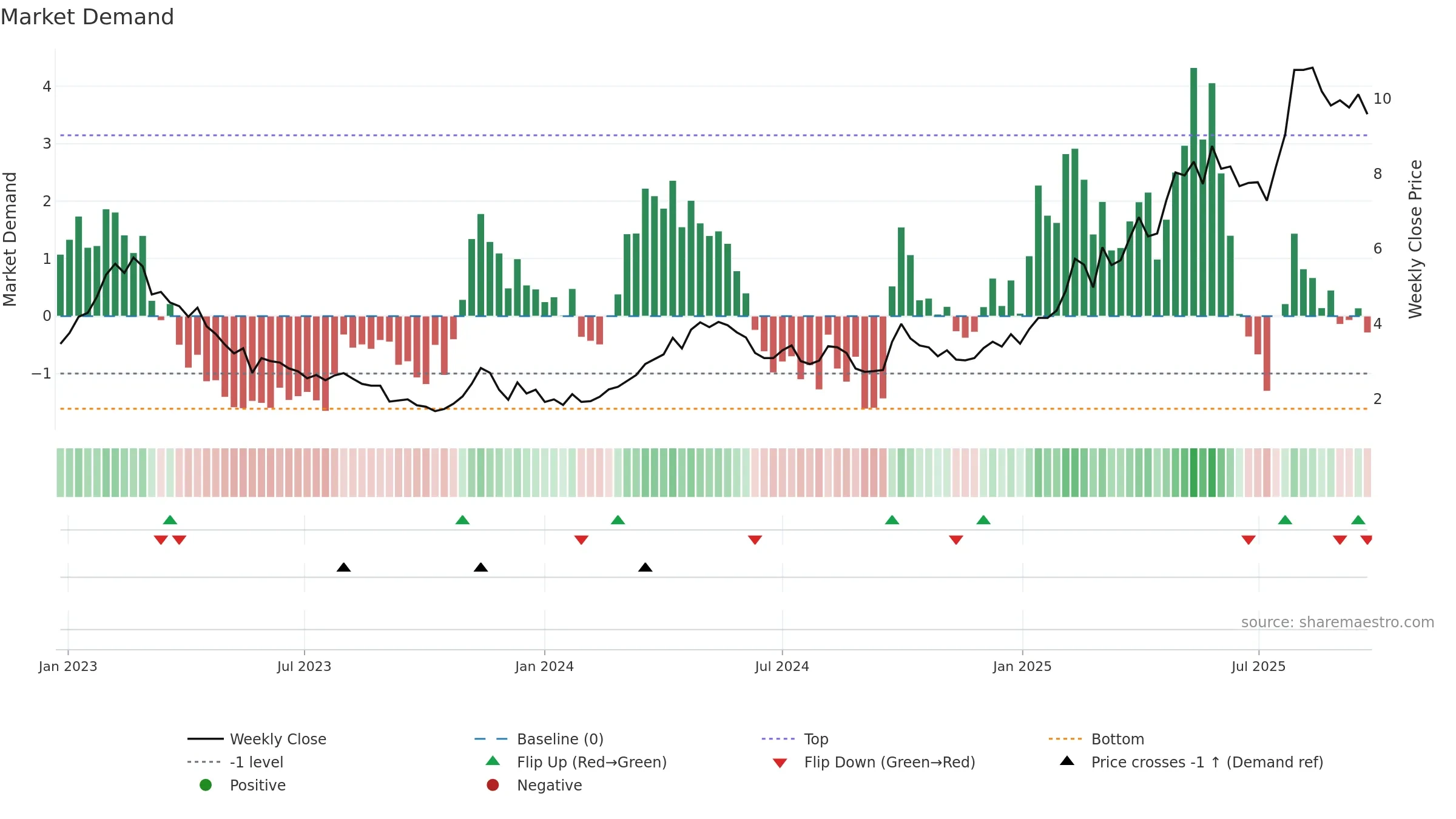Select the red flip-down marker of late January 2024
The height and width of the screenshot is (819, 1456).
click(581, 540)
